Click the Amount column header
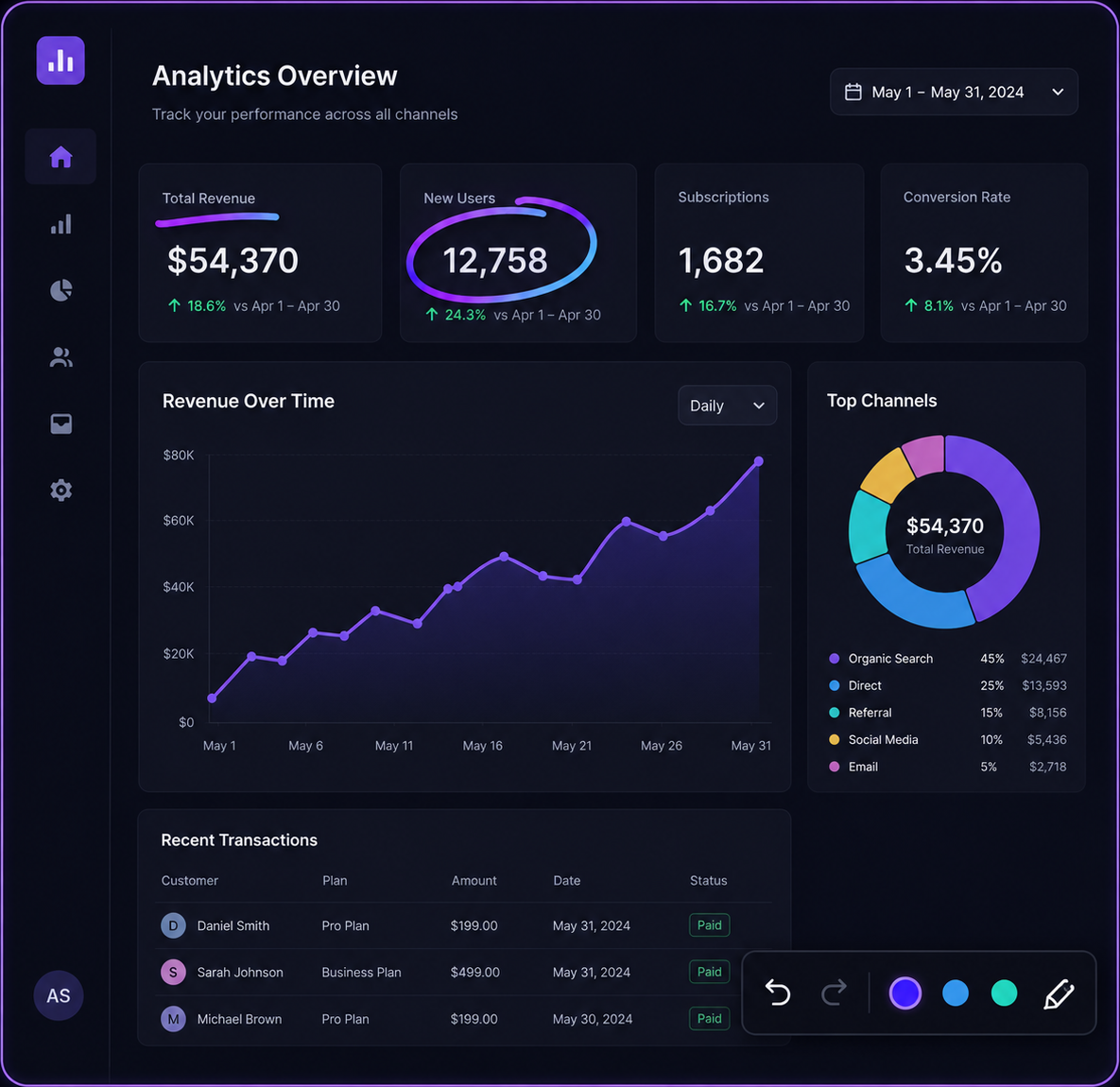 pos(474,881)
